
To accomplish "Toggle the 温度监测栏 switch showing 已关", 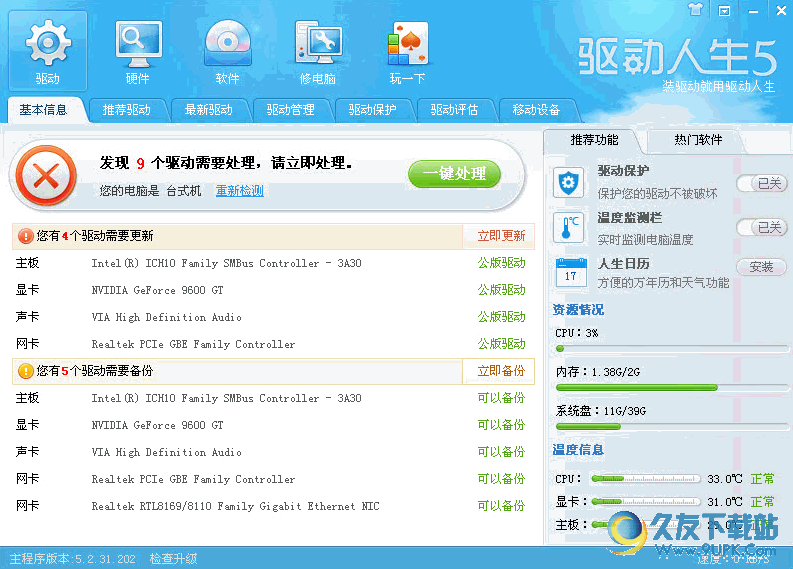I will (x=762, y=227).
